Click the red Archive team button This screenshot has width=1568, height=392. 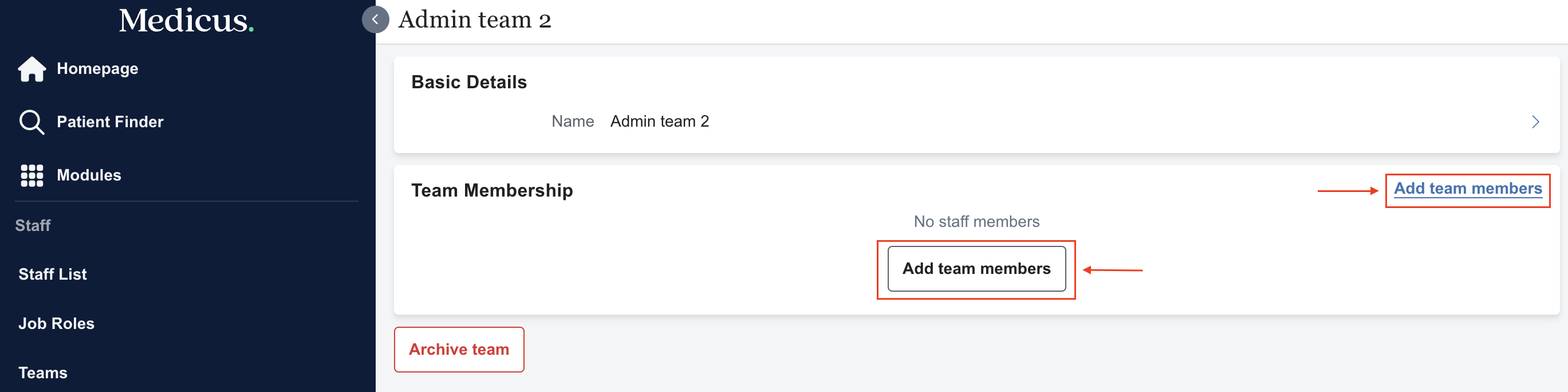459,350
